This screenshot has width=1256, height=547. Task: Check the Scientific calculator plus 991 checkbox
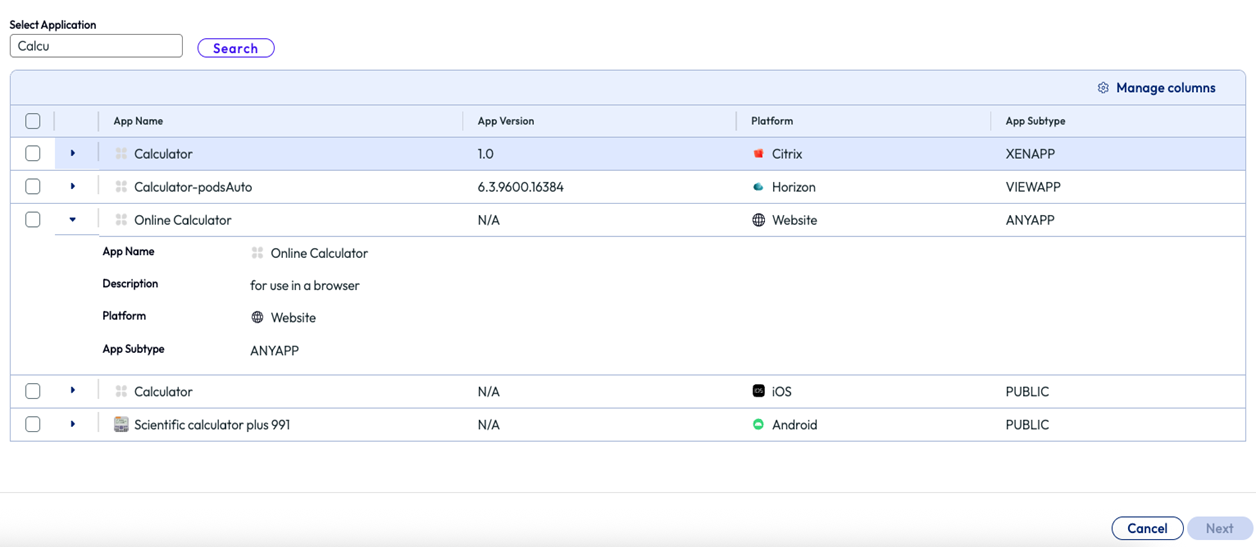point(33,424)
